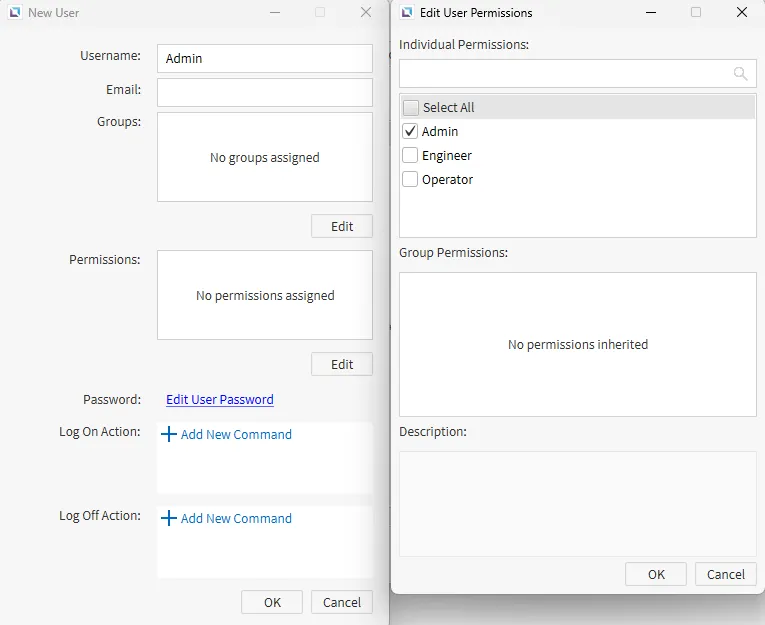
Task: Confirm permissions with the OK button
Action: (656, 574)
